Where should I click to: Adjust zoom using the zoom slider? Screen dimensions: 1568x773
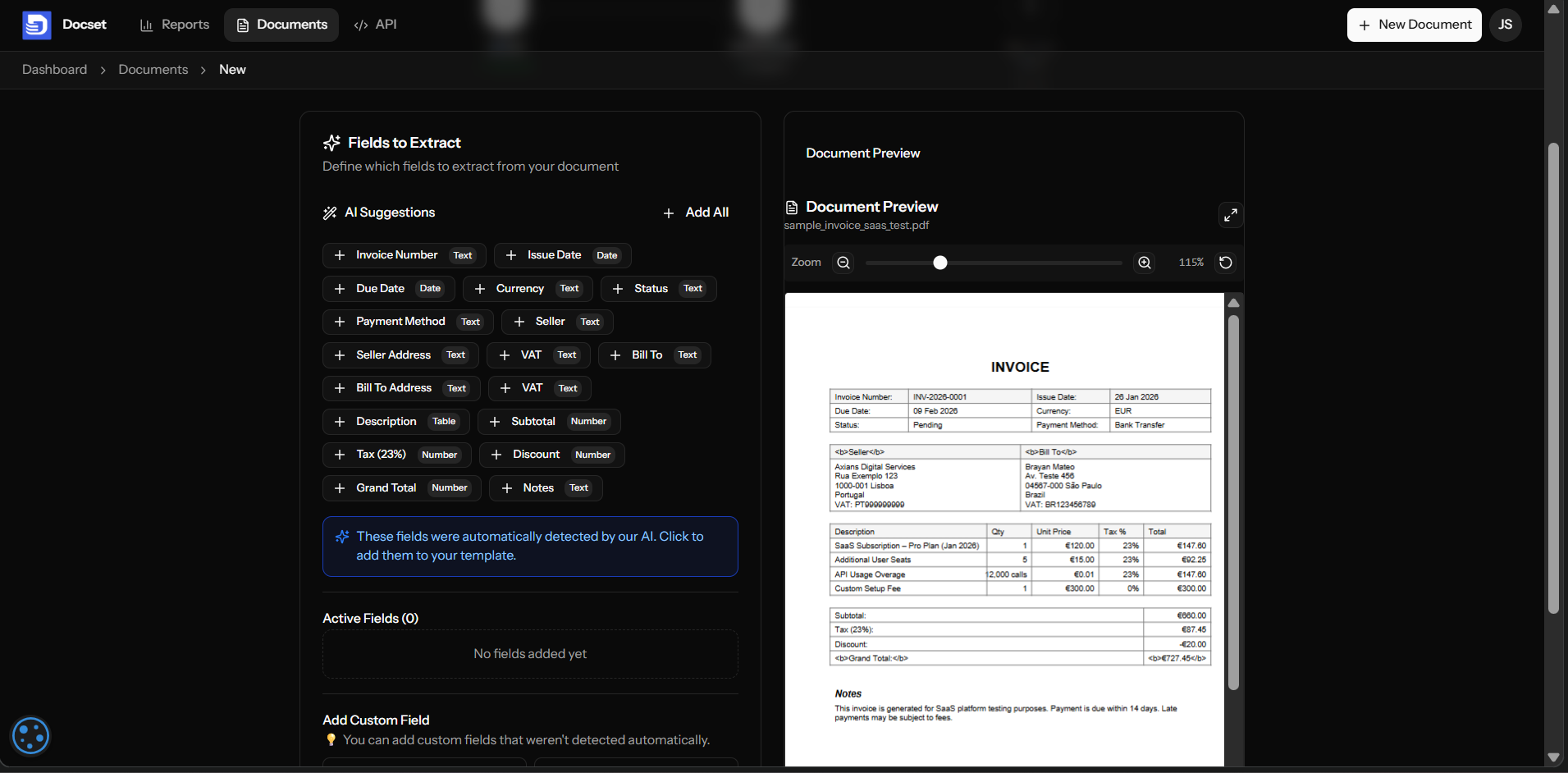940,263
